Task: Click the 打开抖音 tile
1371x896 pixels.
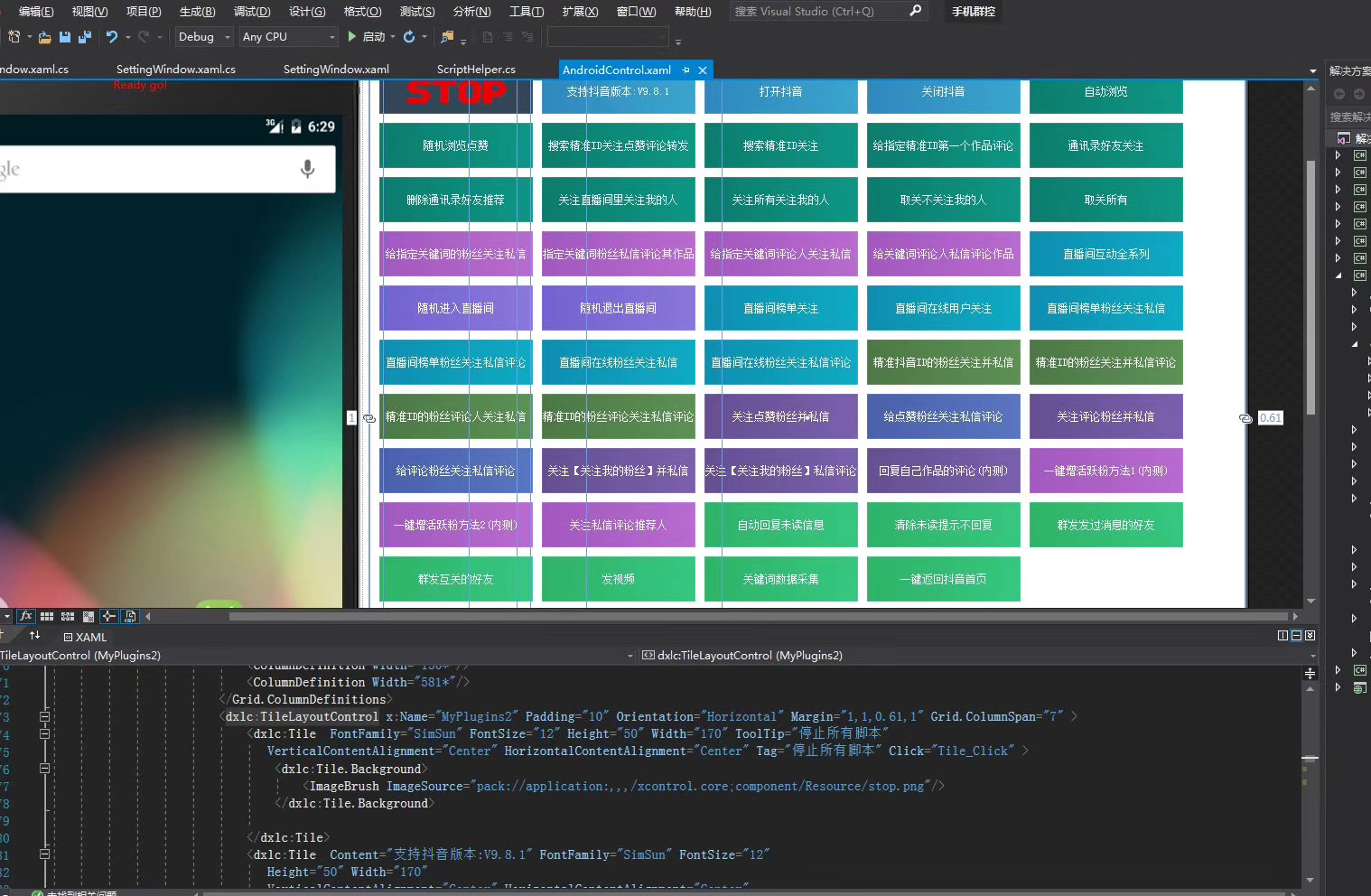Action: pos(780,95)
